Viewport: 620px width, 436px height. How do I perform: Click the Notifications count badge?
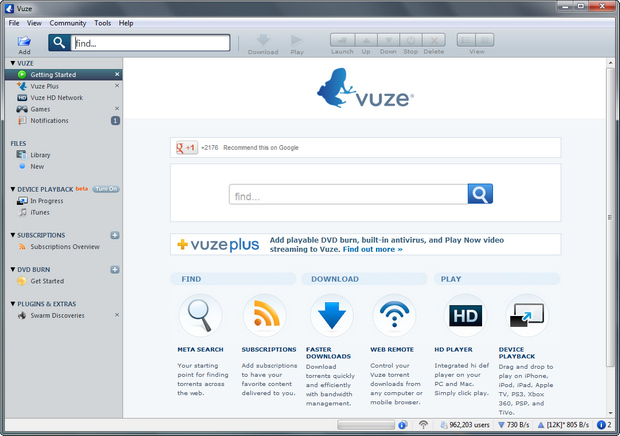point(115,121)
